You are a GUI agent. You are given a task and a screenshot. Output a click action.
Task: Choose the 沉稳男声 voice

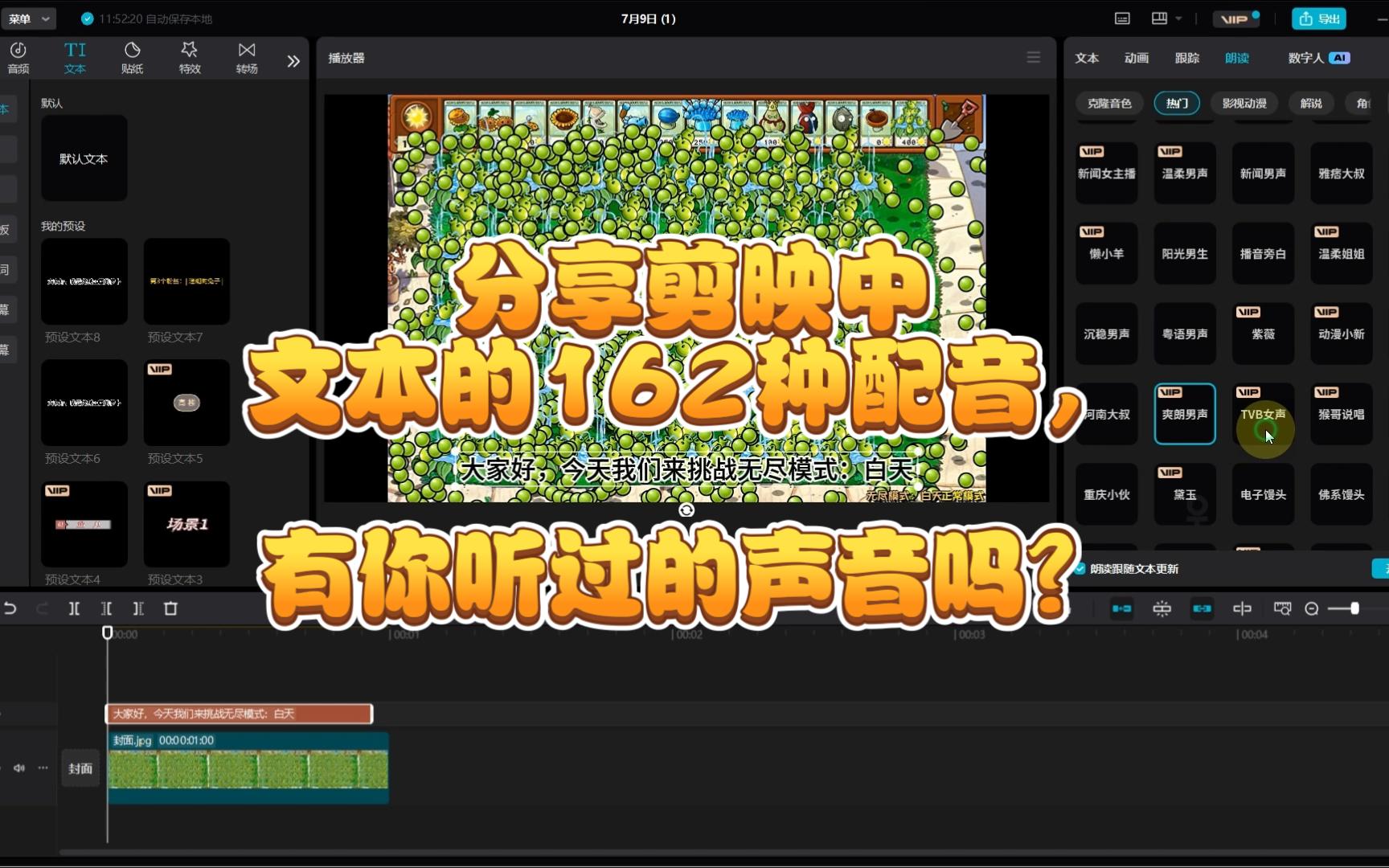pyautogui.click(x=1107, y=334)
